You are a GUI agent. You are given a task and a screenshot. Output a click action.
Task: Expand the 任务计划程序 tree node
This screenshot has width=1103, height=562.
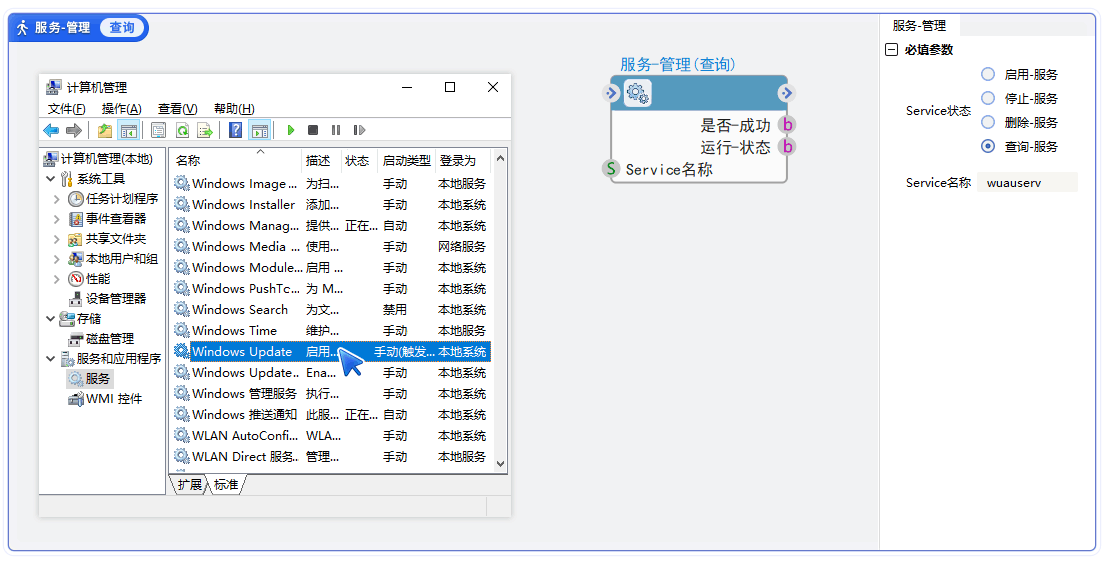58,199
